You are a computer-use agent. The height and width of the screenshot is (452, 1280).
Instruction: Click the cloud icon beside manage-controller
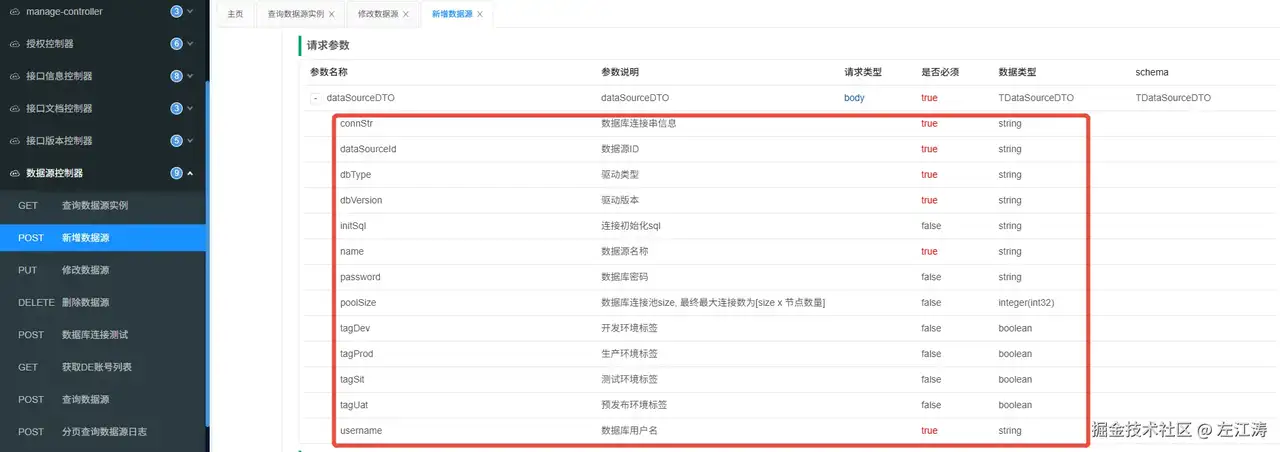pos(15,12)
